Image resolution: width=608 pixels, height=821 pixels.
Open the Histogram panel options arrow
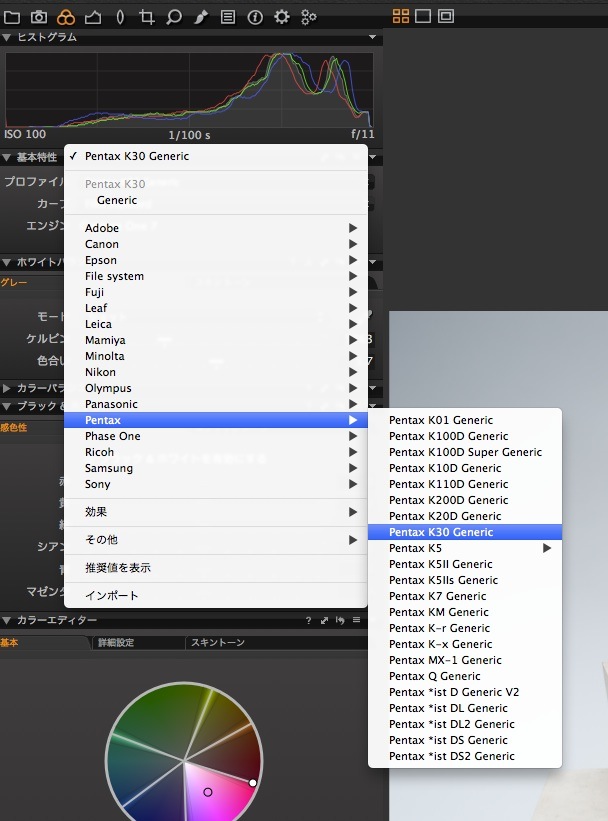(372, 37)
